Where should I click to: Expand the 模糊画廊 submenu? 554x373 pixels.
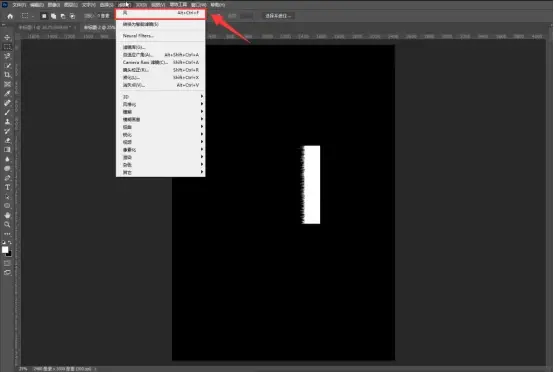pos(160,119)
